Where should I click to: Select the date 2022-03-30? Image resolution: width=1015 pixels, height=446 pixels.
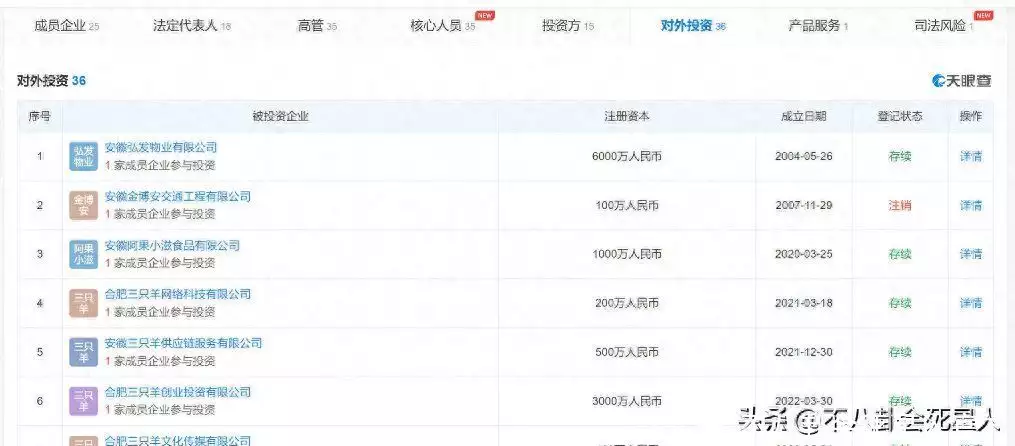(x=803, y=401)
